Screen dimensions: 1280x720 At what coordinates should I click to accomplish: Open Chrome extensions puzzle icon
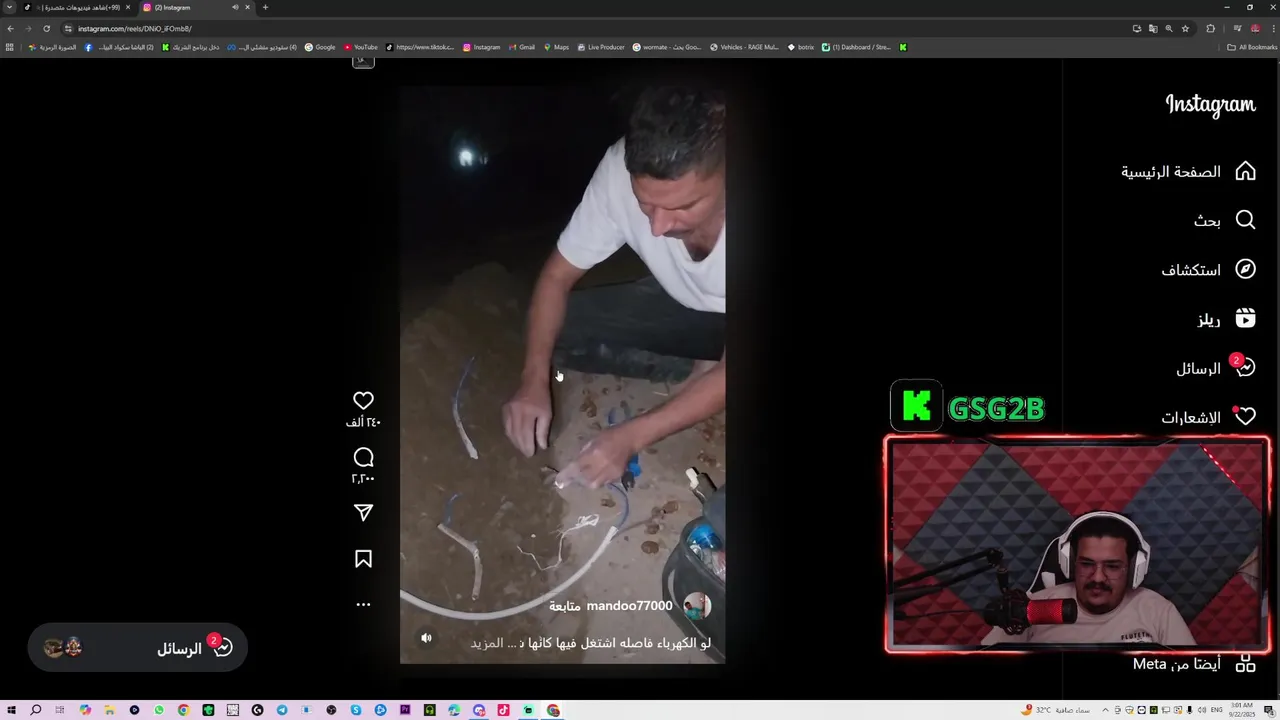click(1210, 28)
